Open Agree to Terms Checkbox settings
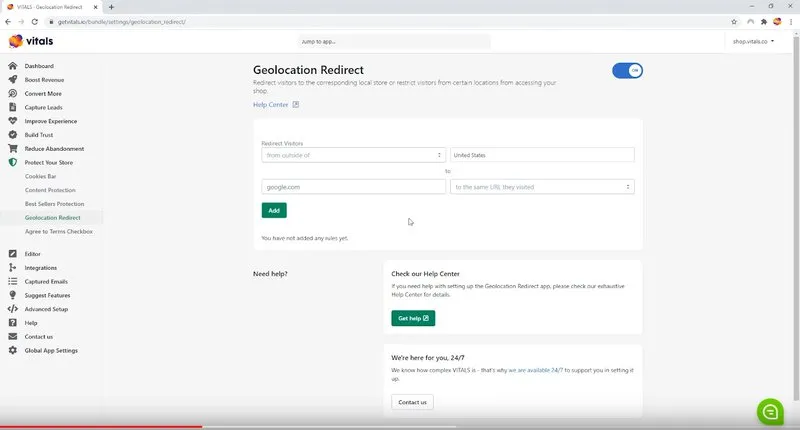Image resolution: width=800 pixels, height=430 pixels. coord(59,231)
